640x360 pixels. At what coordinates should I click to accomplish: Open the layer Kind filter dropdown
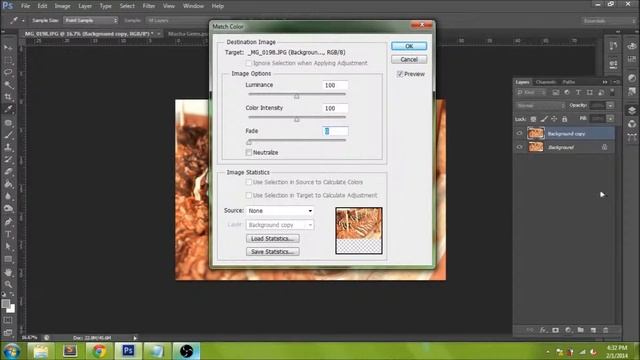(x=531, y=93)
